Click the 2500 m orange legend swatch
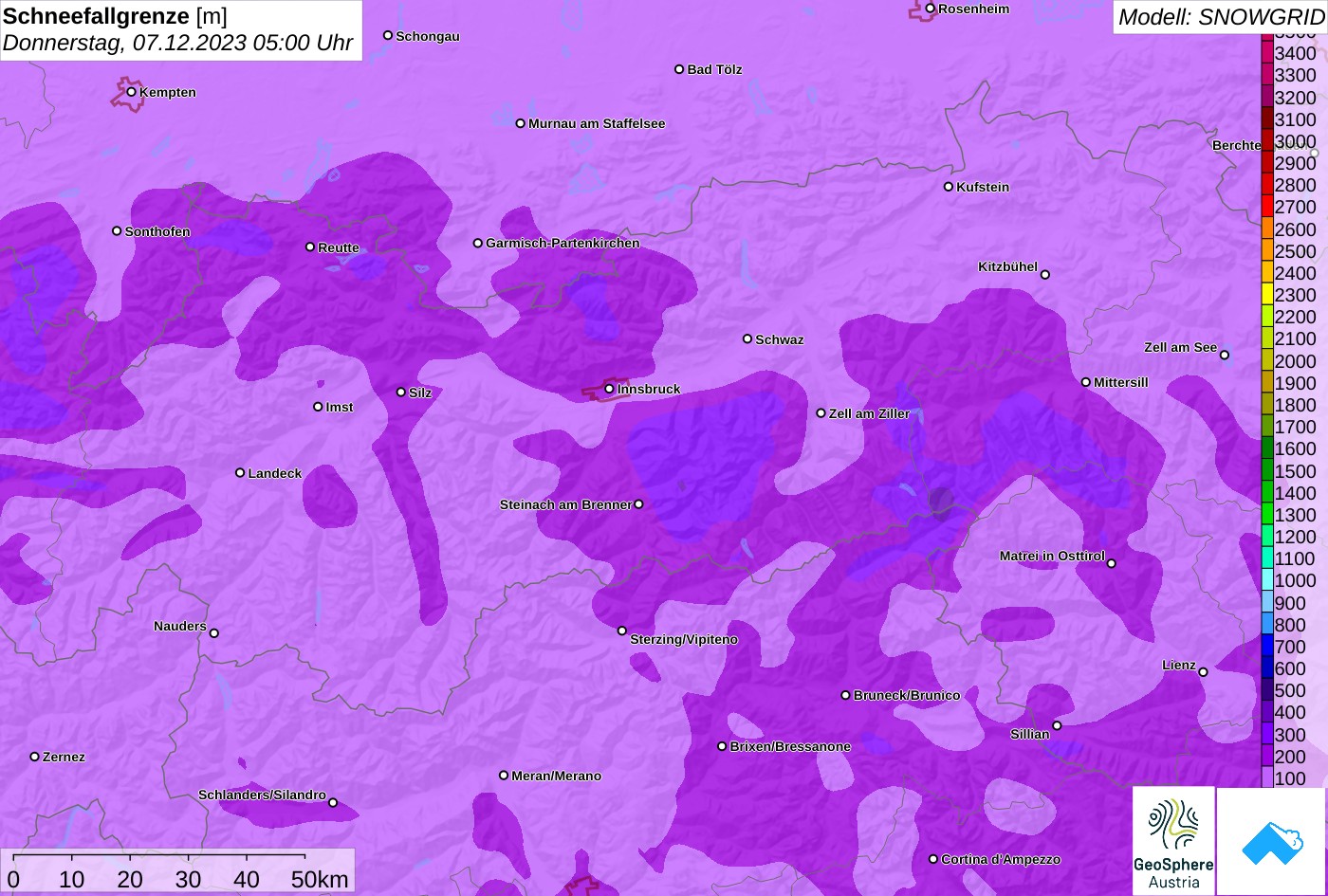 point(1267,251)
